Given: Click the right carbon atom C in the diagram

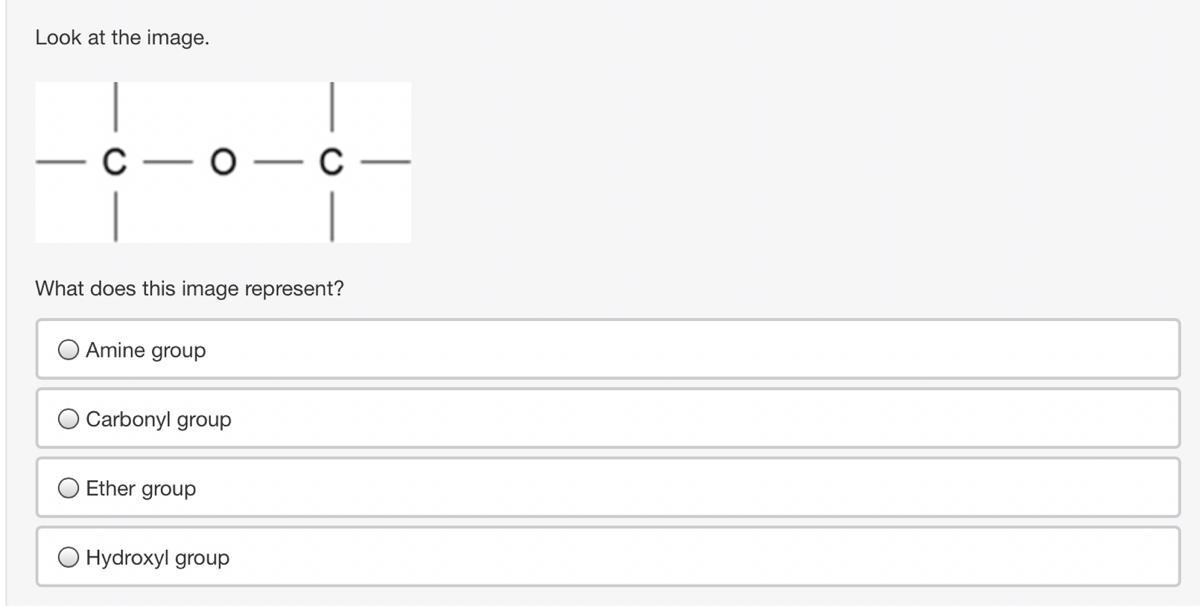Looking at the screenshot, I should pos(330,162).
